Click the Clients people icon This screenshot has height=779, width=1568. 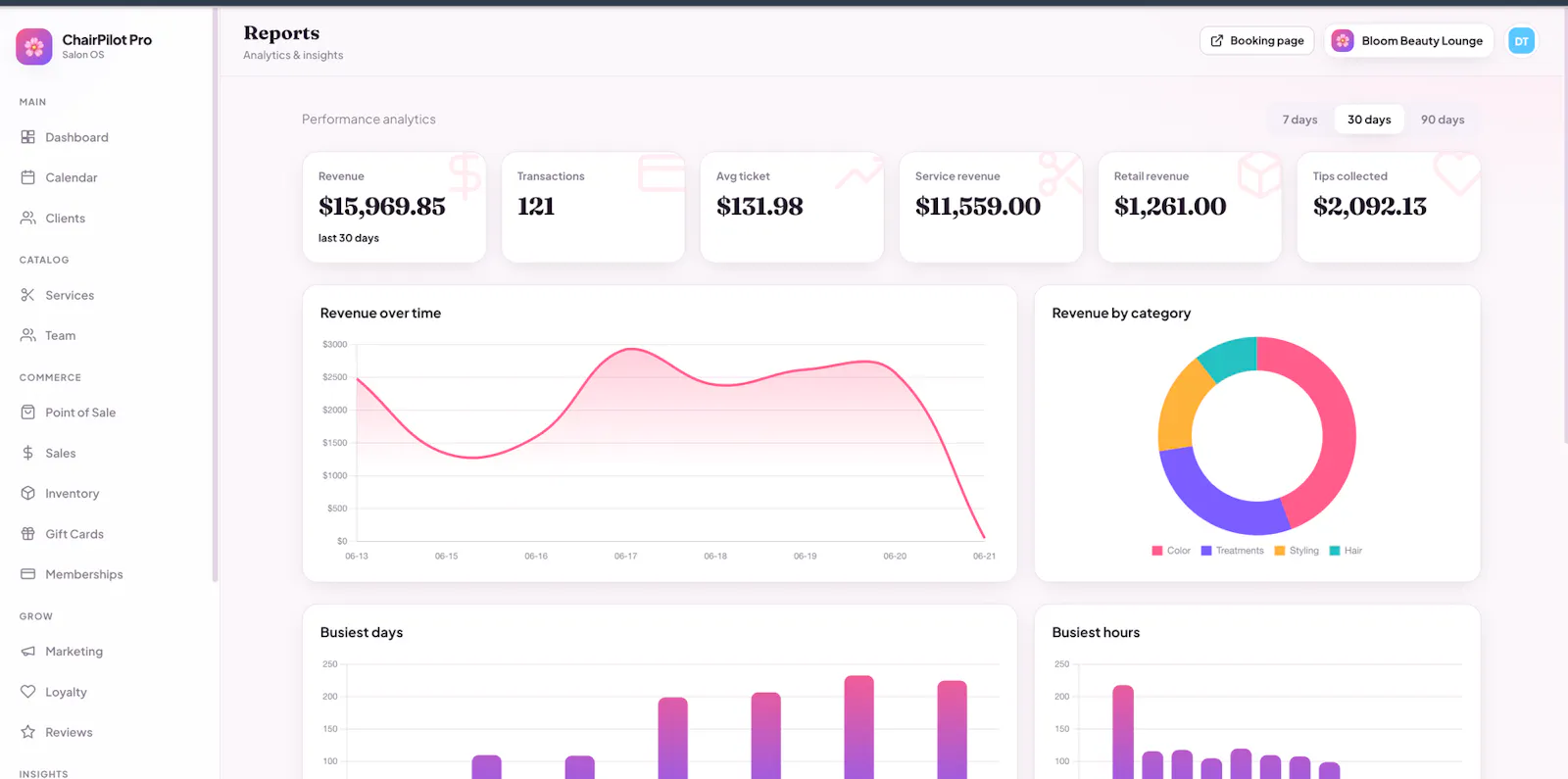tap(28, 218)
